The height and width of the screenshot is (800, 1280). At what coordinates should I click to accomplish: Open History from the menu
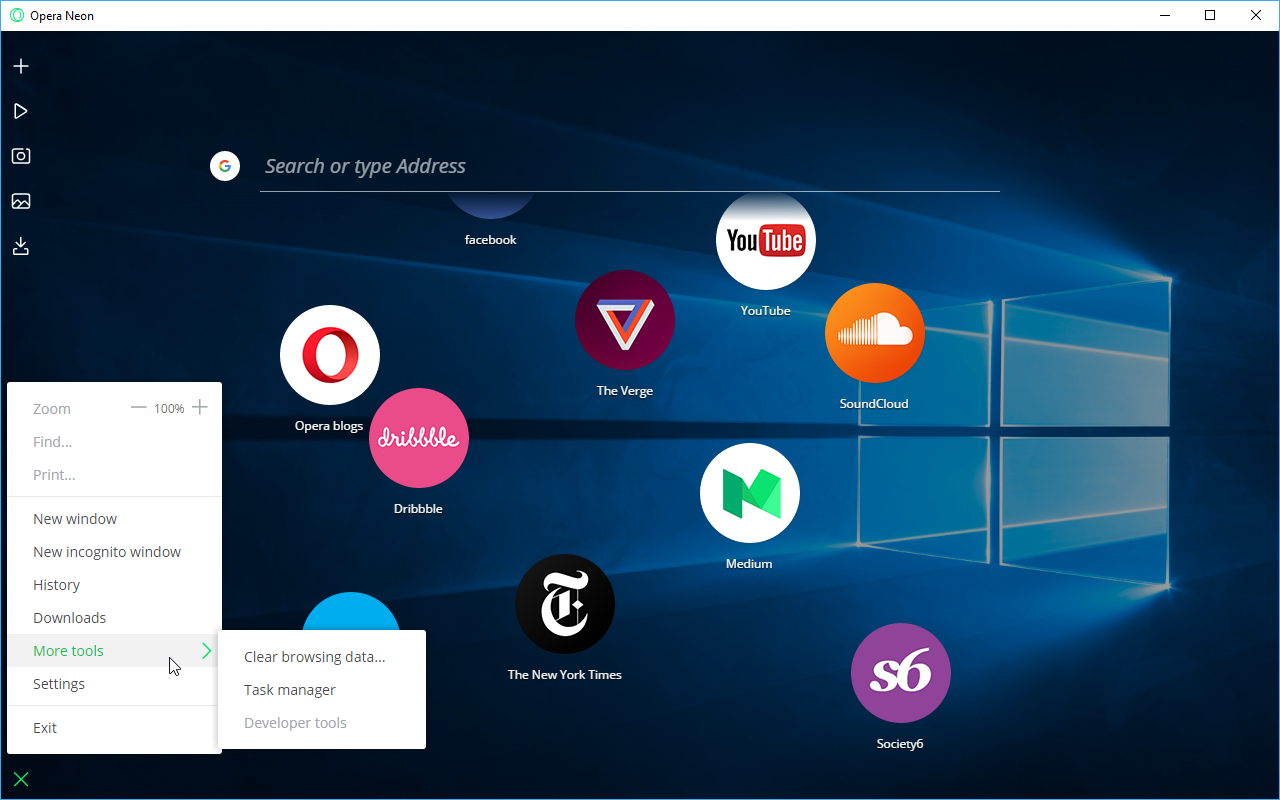coord(114,585)
